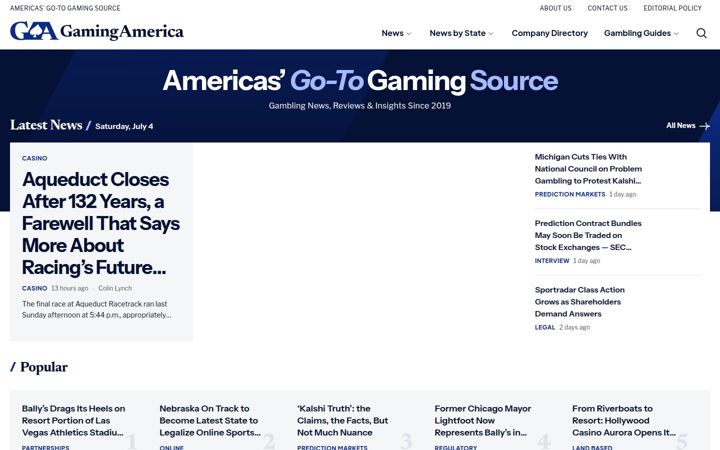
Task: Click the CASINO tag above the Aqueduct headline
Action: 34,158
